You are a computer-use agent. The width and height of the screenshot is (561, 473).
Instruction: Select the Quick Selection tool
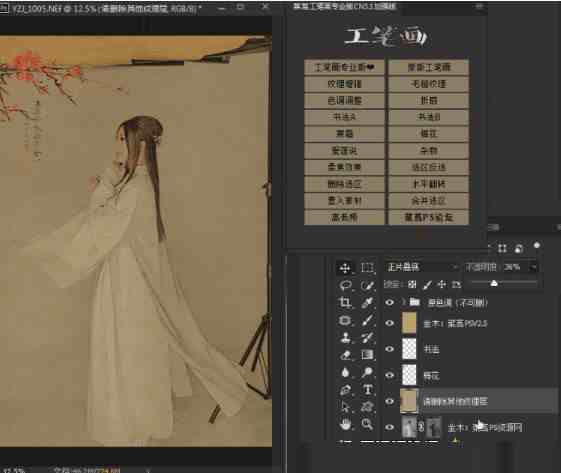(x=367, y=285)
